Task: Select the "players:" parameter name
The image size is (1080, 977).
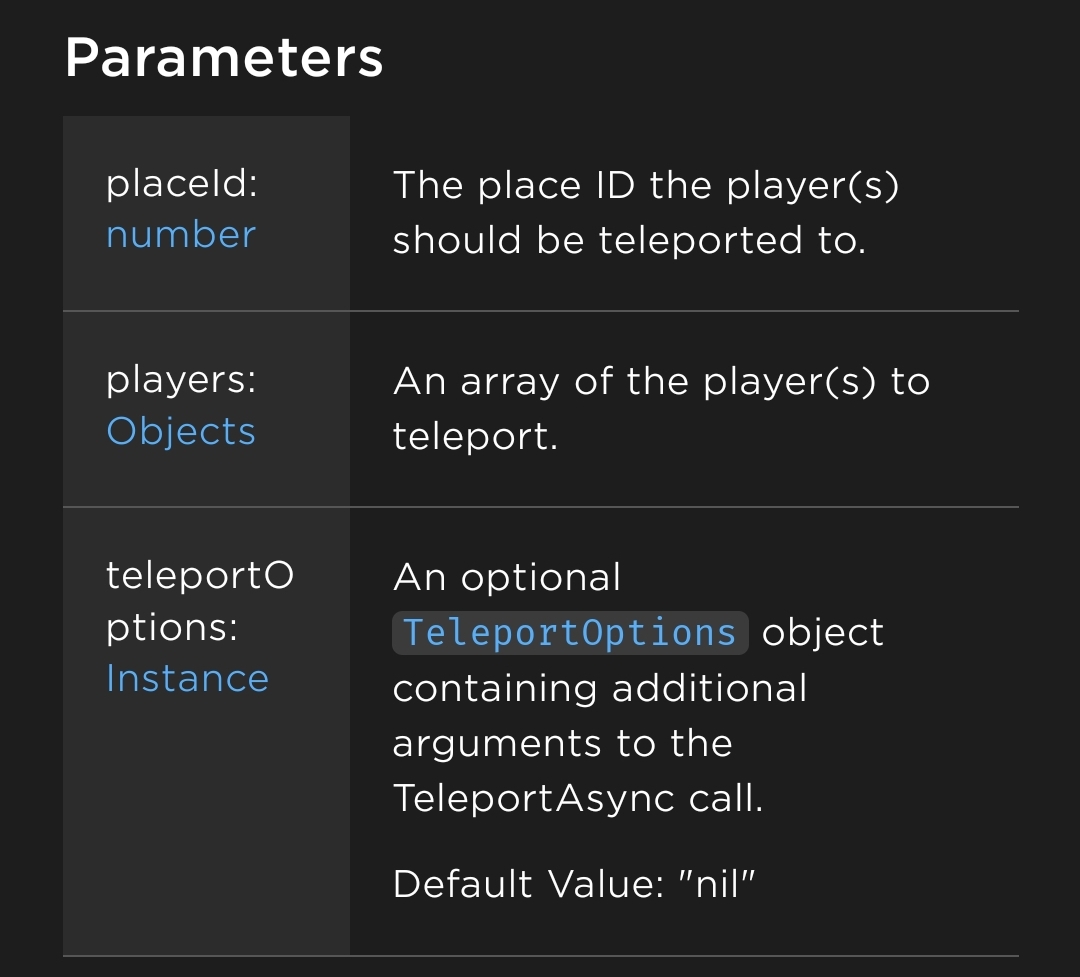Action: pos(181,380)
